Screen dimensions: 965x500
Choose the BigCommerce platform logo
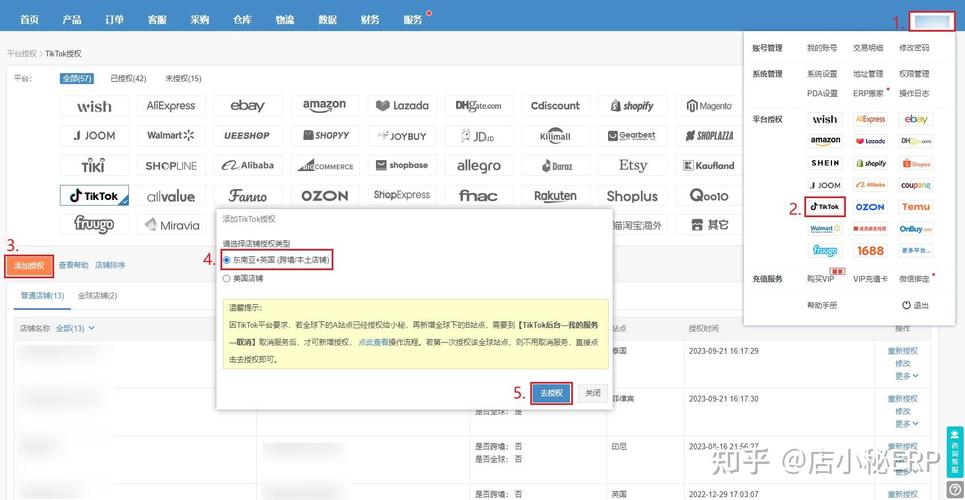tap(324, 166)
